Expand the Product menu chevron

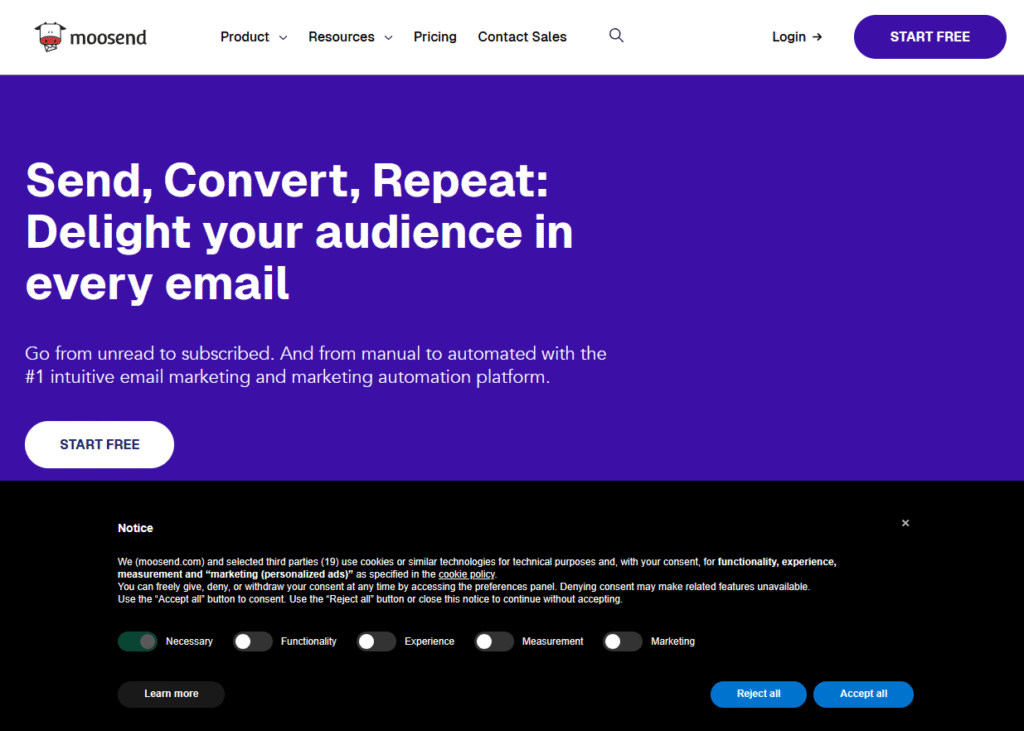point(283,38)
